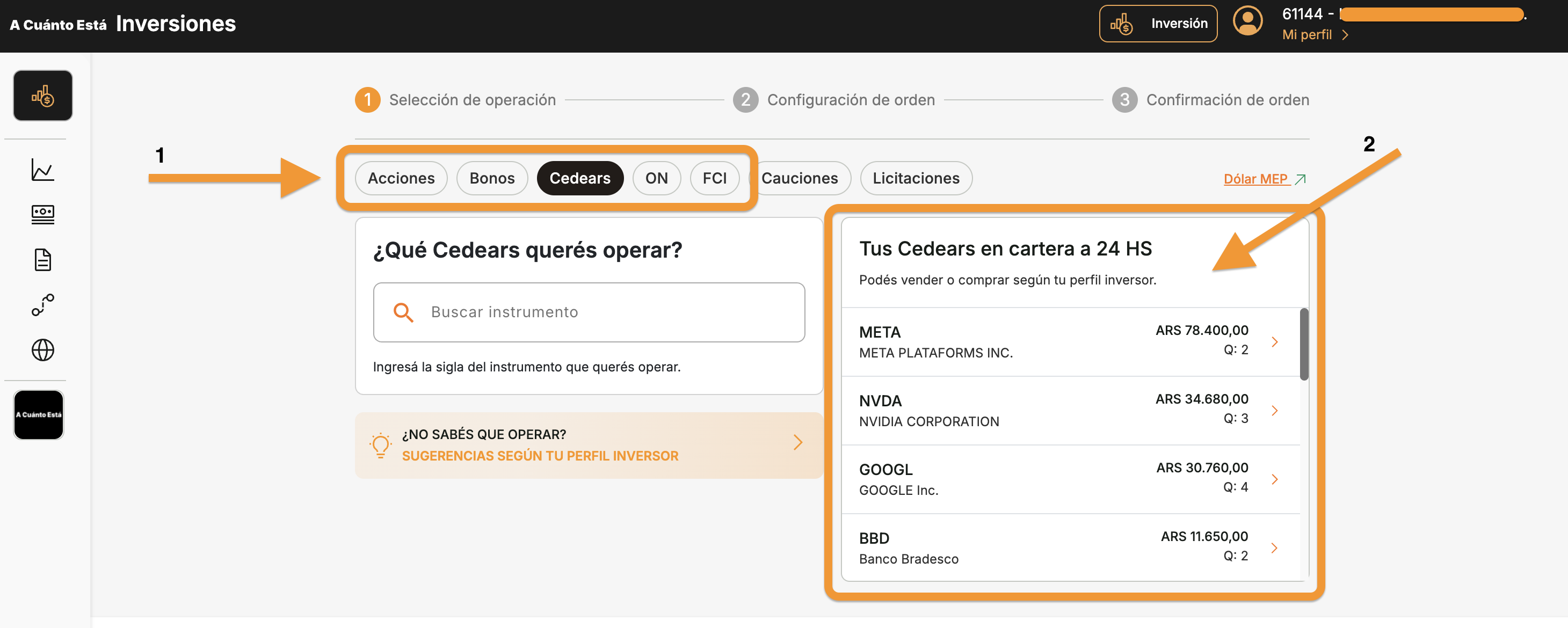Enable the ON instrument filter
This screenshot has height=628, width=1568.
tap(657, 178)
